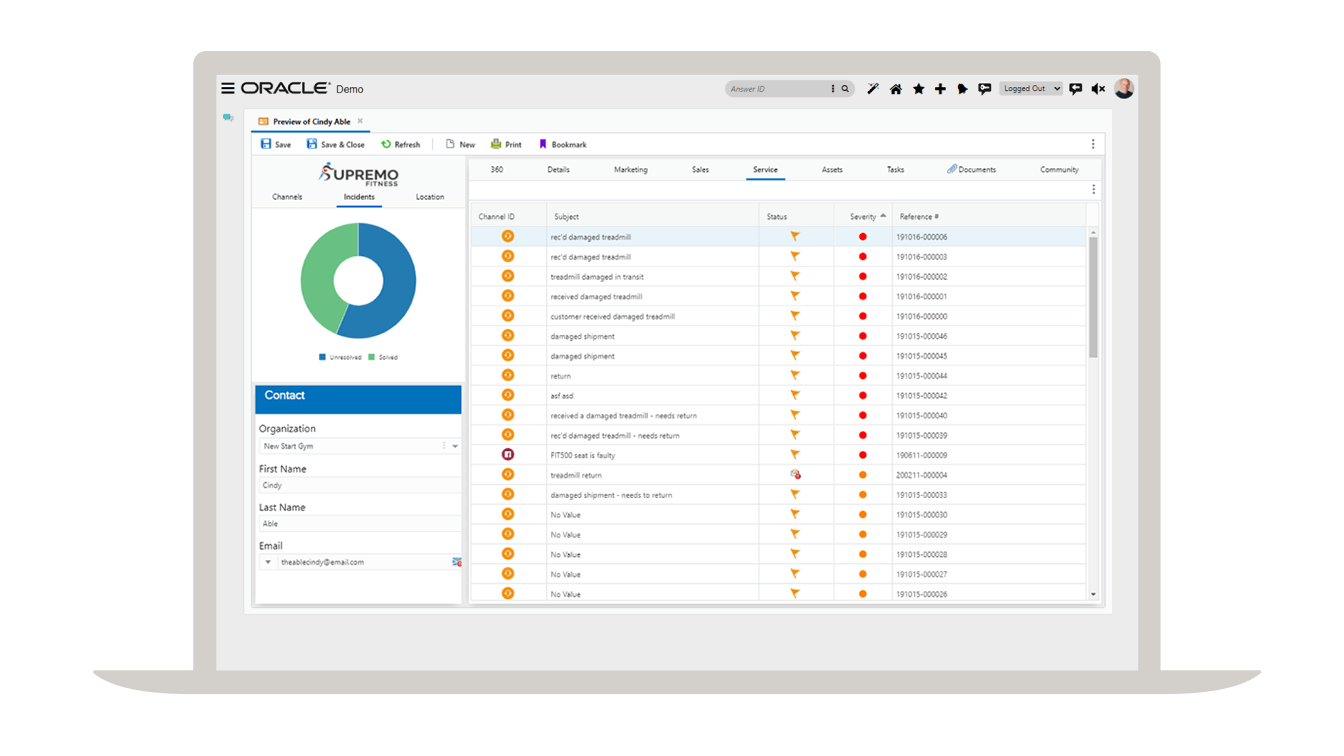Expand the Email type dropdown arrow
The height and width of the screenshot is (756, 1344).
pos(267,562)
